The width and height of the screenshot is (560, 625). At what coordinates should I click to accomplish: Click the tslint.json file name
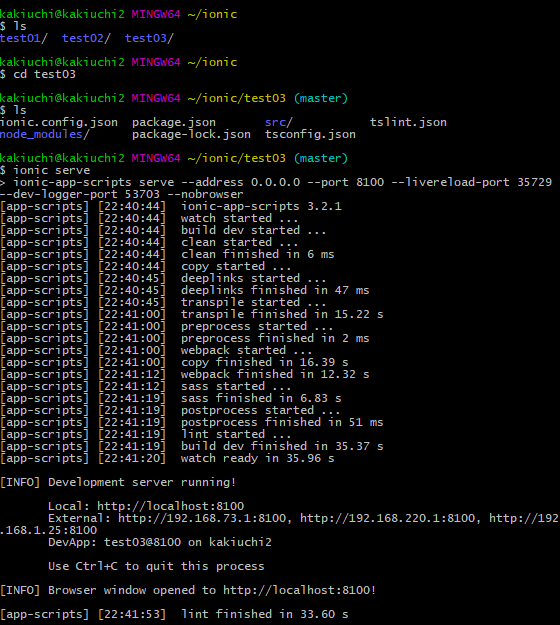coord(408,122)
